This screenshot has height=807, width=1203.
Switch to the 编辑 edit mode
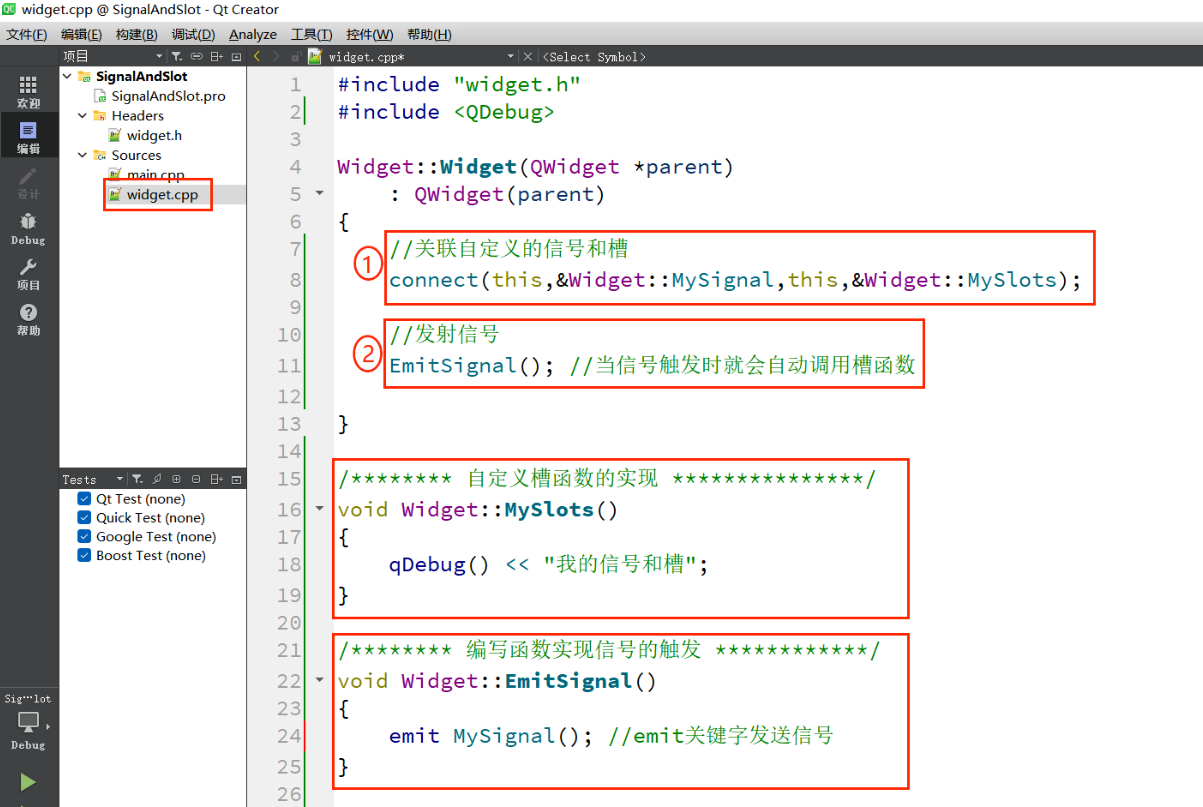(x=28, y=137)
